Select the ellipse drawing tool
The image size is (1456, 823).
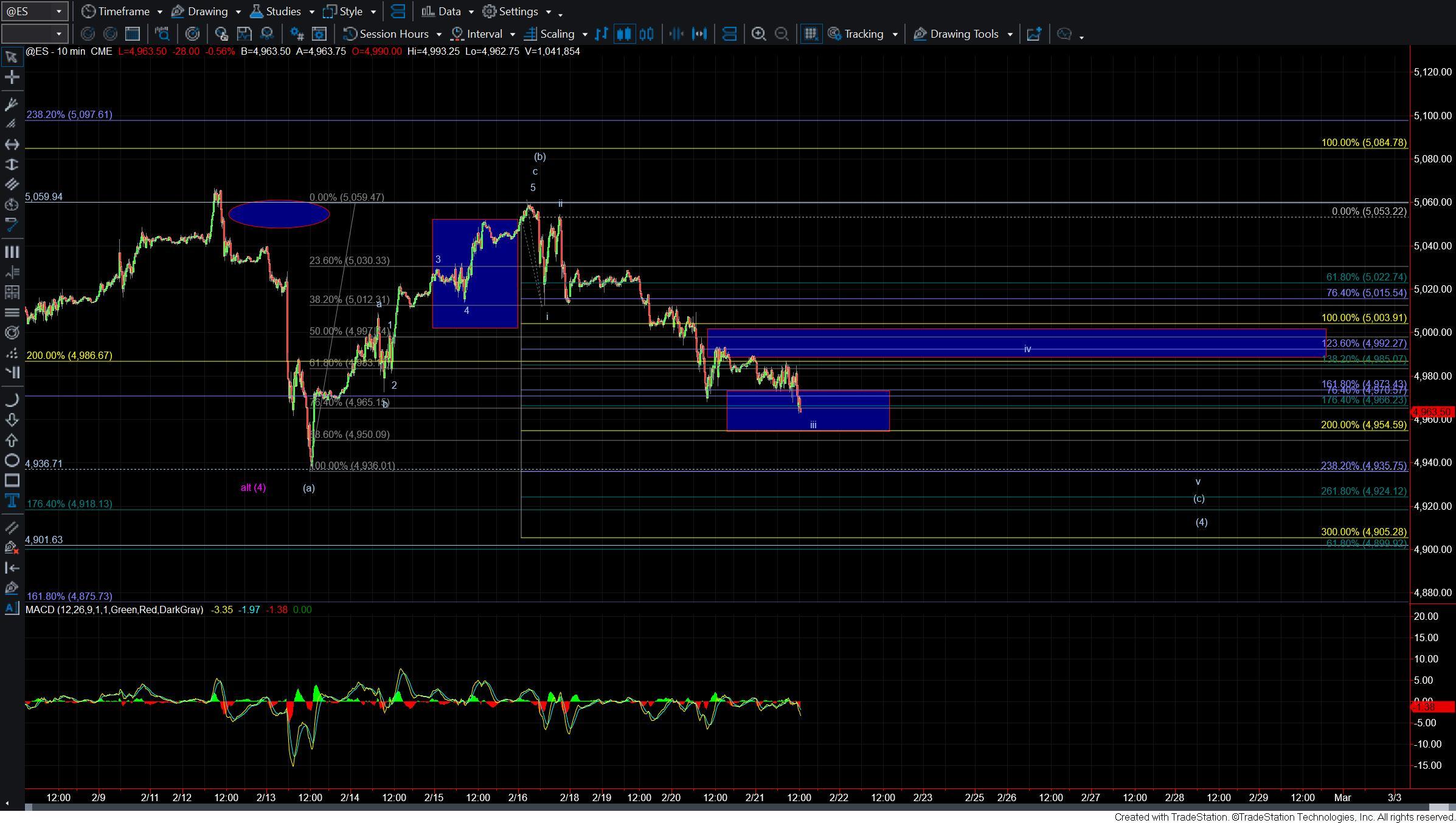(x=11, y=460)
